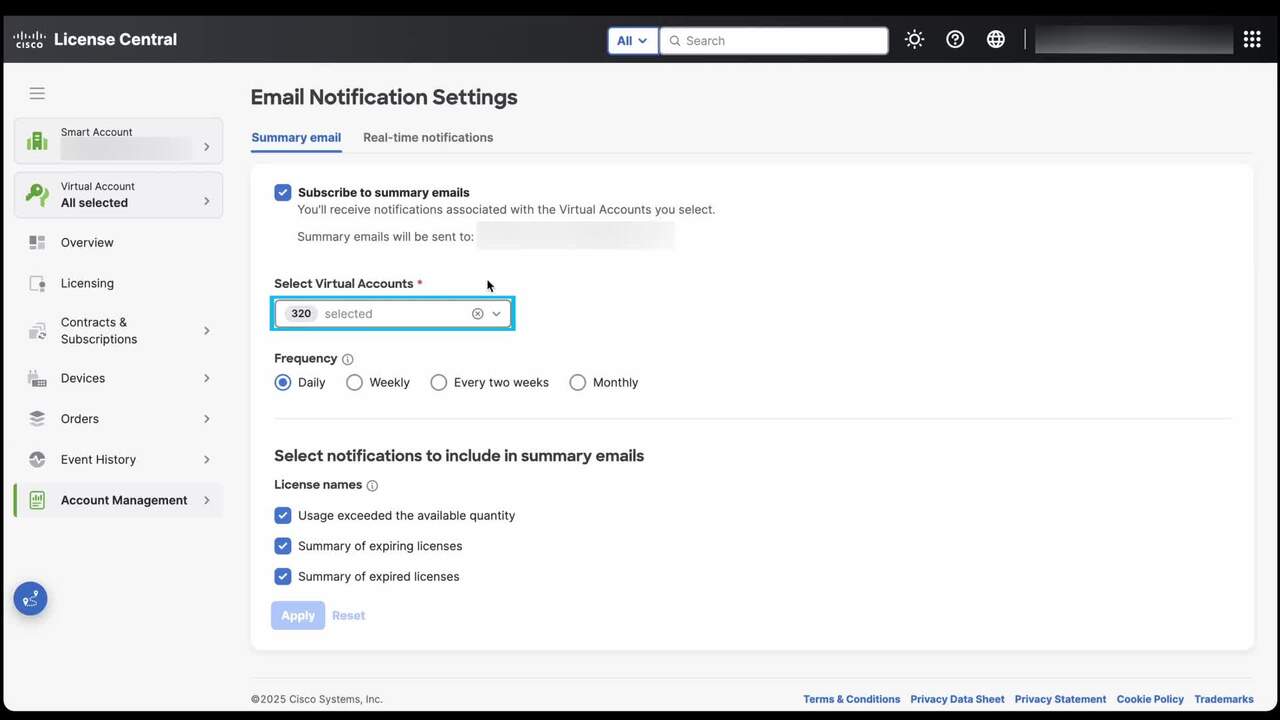Open the Select Virtual Accounts dropdown

tap(496, 314)
